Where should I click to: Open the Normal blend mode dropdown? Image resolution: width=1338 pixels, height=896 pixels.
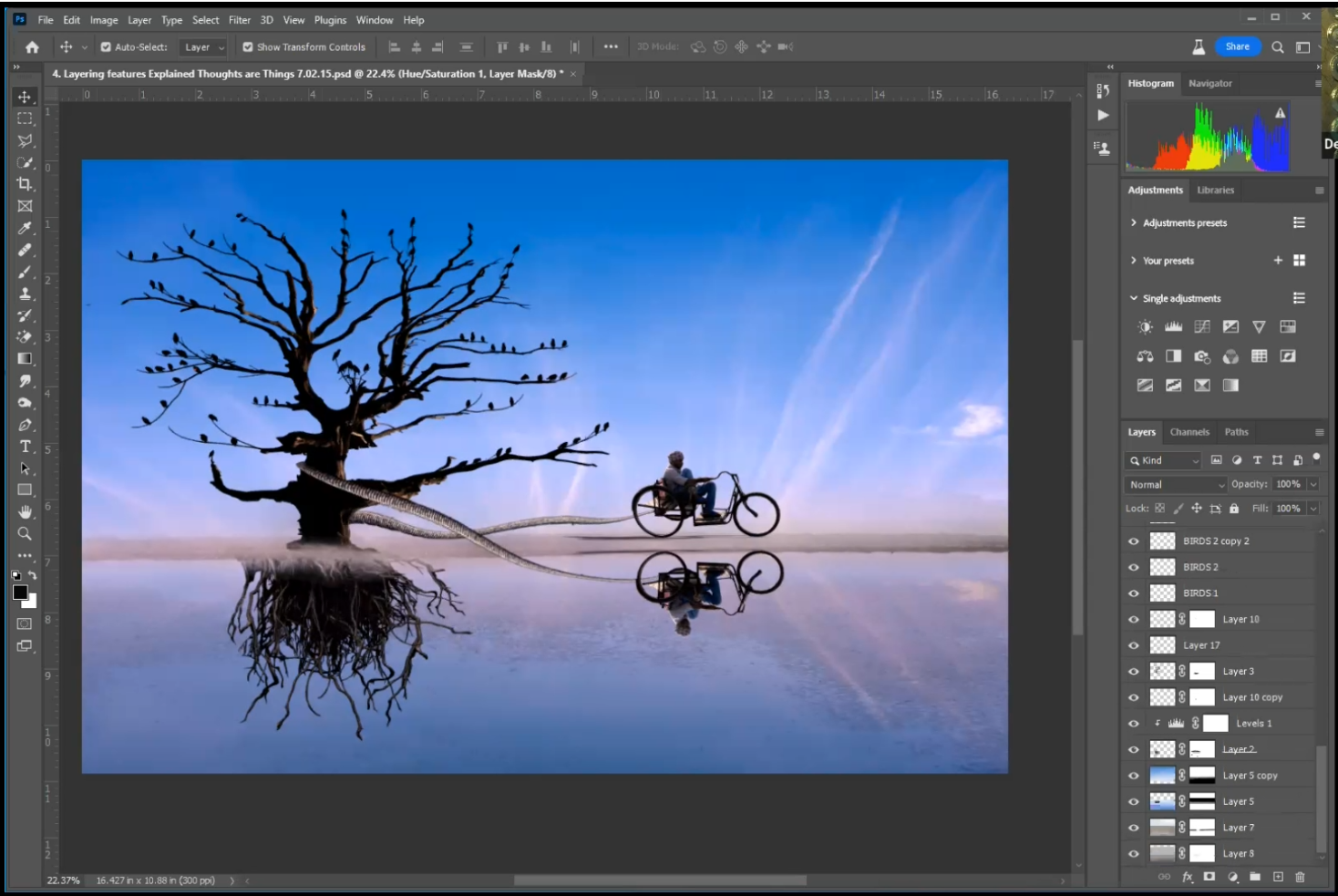[1176, 485]
